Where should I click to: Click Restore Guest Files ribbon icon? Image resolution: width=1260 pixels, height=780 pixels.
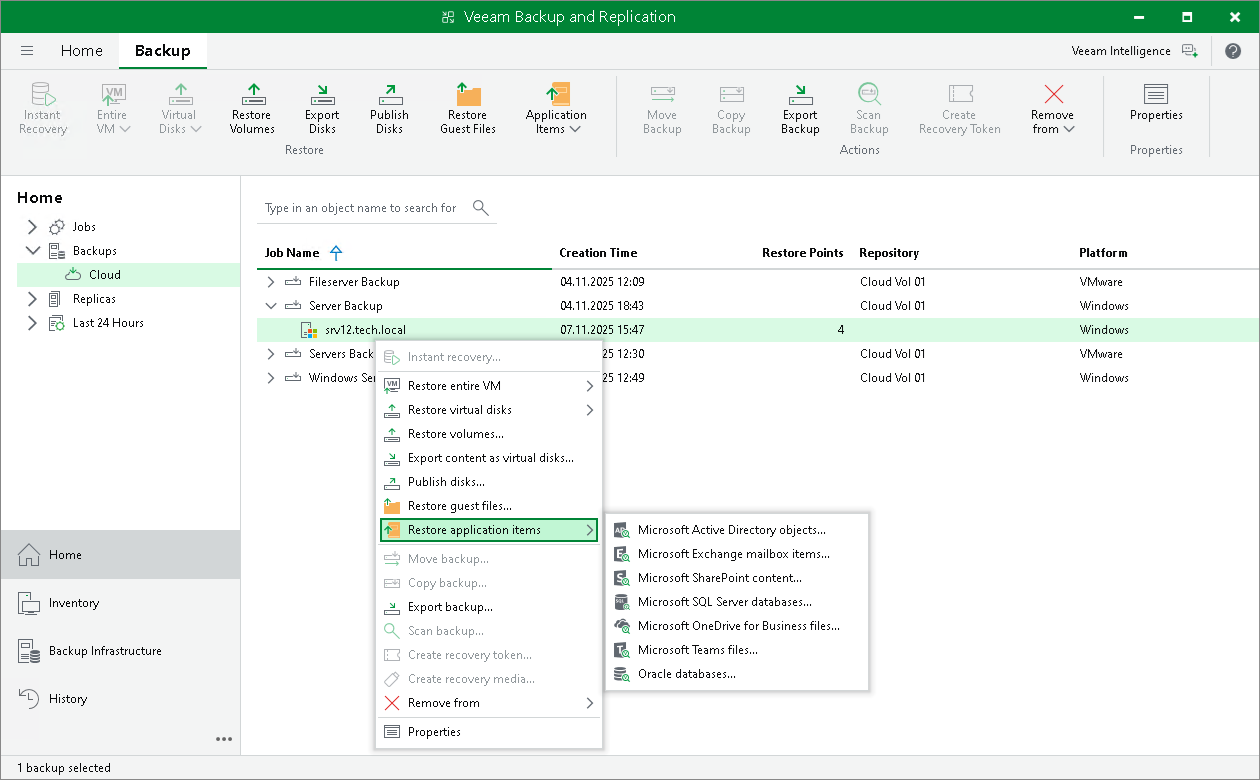point(468,108)
